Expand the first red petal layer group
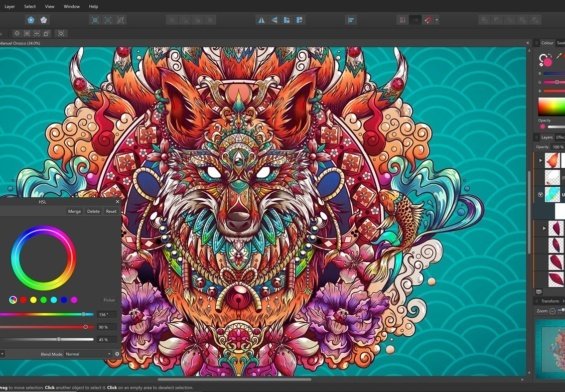Viewport: 565px width, 392px height. pos(544,228)
